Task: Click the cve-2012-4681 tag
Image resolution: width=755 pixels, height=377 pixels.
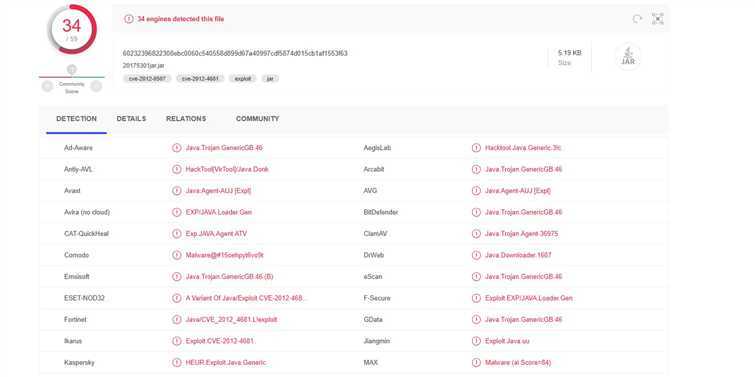Action: 200,78
